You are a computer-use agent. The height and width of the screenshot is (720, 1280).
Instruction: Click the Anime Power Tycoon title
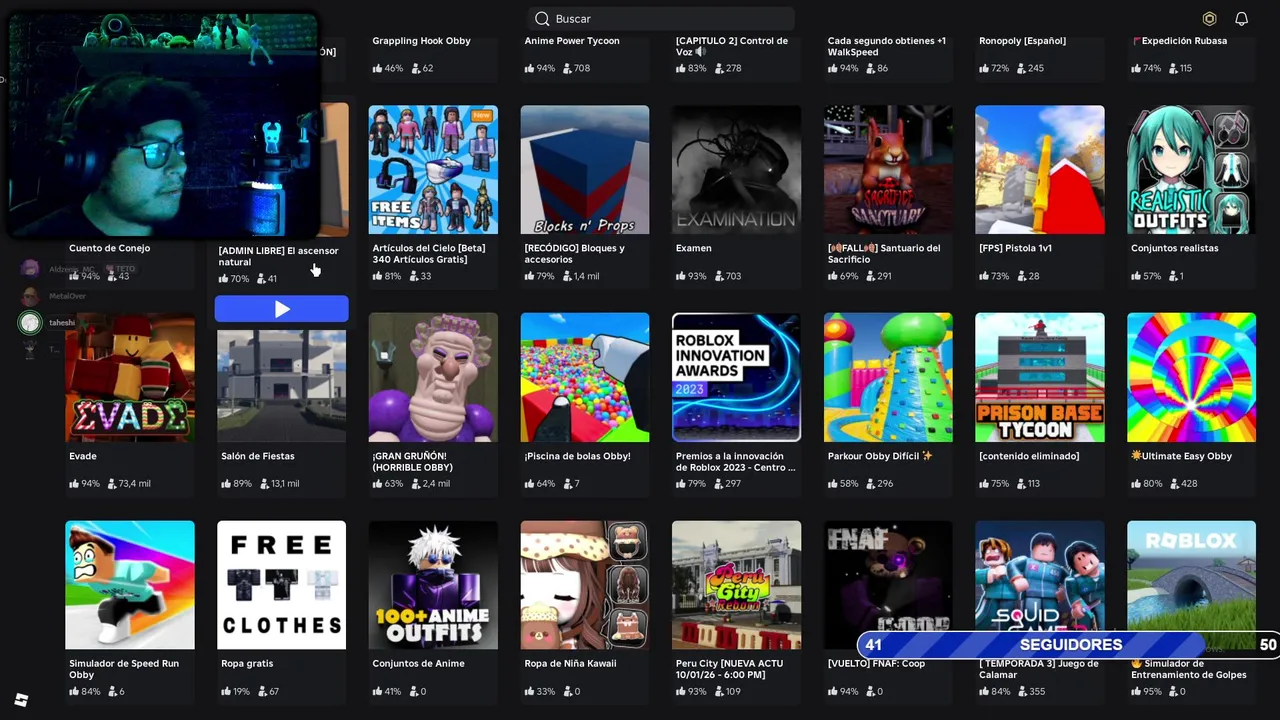point(572,41)
